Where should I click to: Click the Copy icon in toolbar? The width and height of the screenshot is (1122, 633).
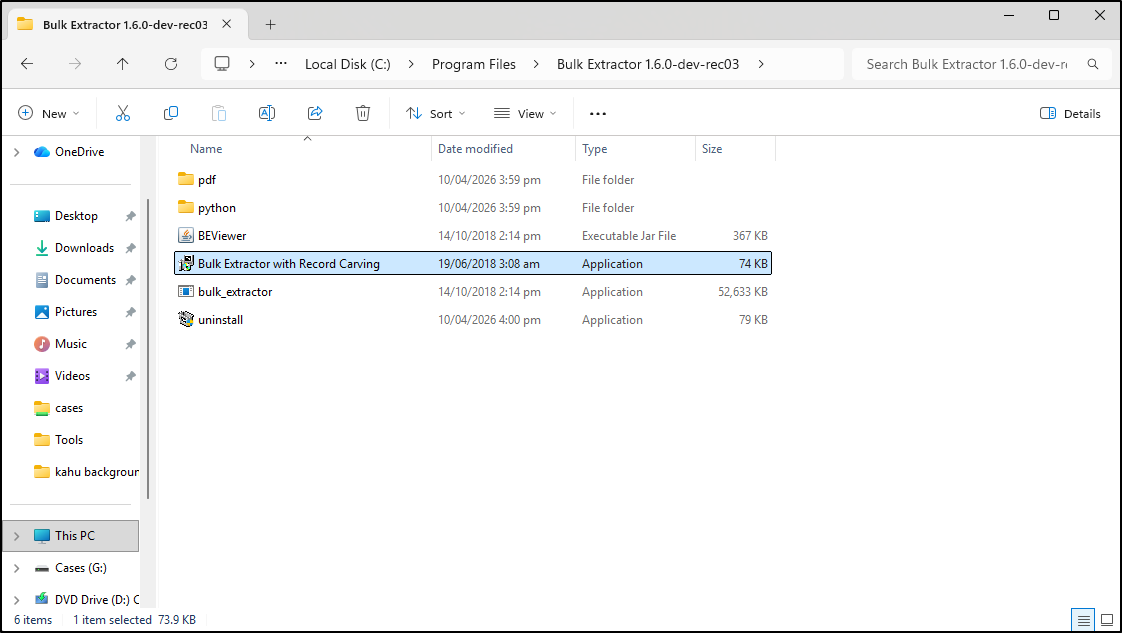click(x=171, y=113)
